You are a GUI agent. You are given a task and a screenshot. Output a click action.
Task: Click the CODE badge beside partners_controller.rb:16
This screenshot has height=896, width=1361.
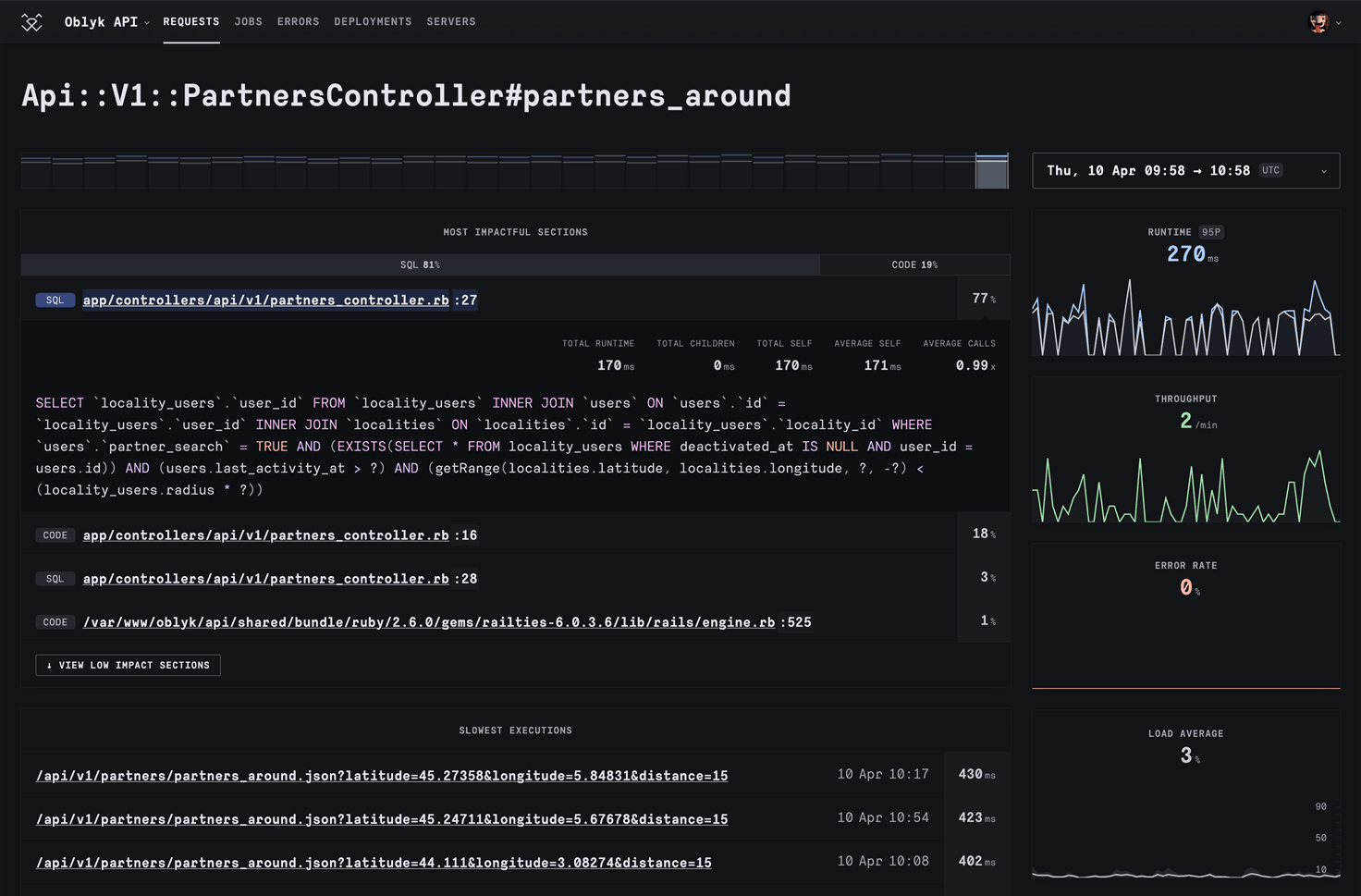[55, 534]
